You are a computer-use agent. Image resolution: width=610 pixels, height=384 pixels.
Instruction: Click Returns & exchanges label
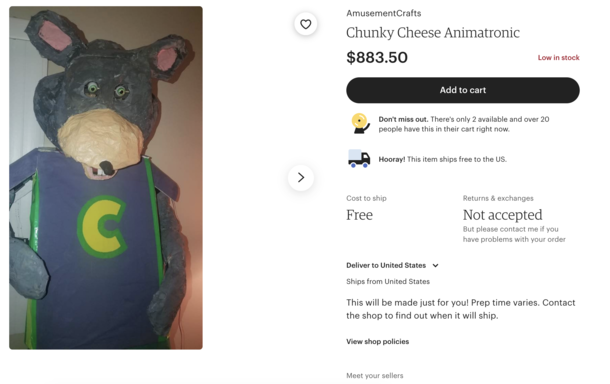pyautogui.click(x=498, y=198)
